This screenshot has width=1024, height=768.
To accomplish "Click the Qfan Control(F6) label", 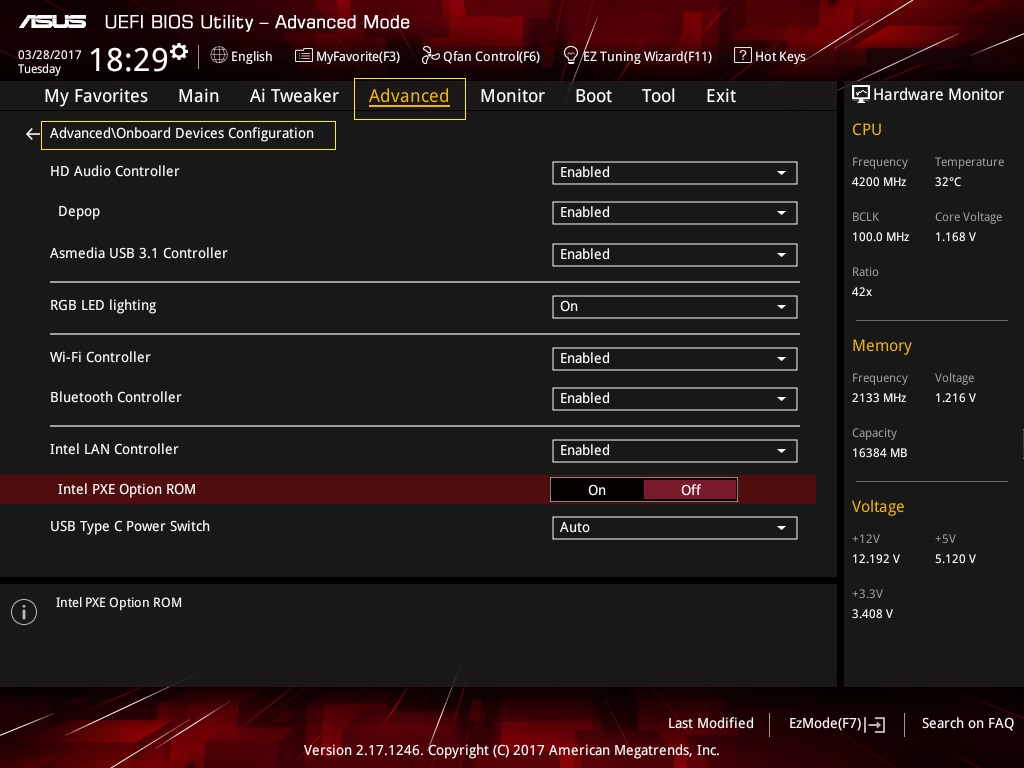I will (491, 57).
